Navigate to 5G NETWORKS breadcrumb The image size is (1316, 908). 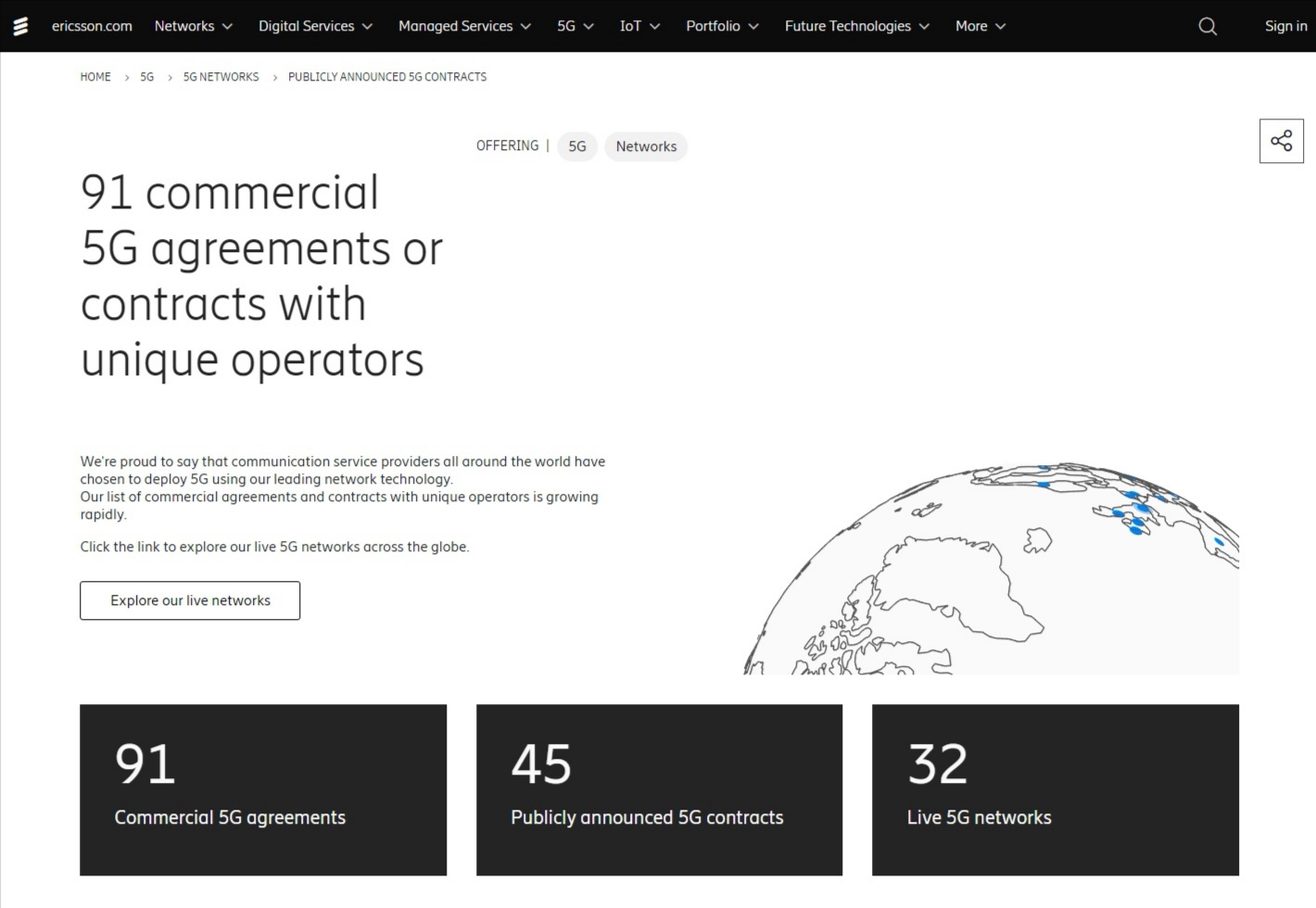pos(221,77)
